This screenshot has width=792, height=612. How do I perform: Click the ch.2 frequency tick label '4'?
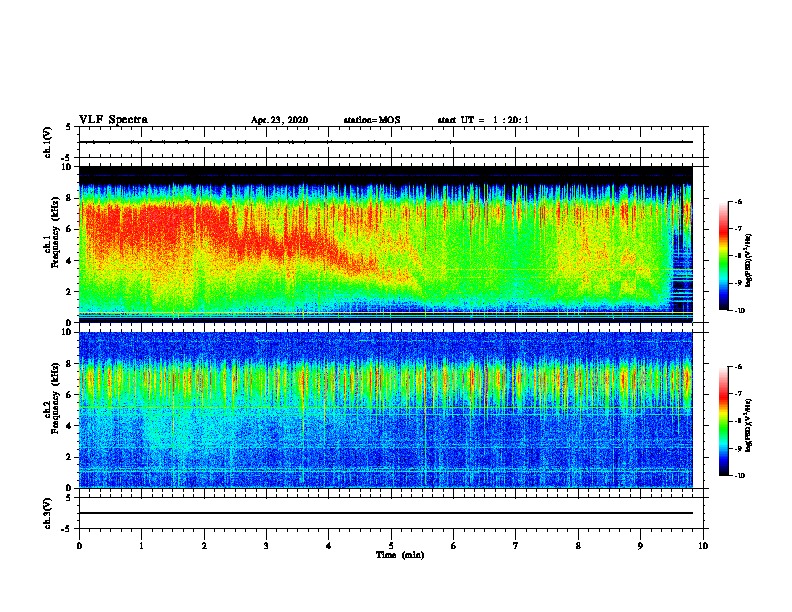point(69,426)
